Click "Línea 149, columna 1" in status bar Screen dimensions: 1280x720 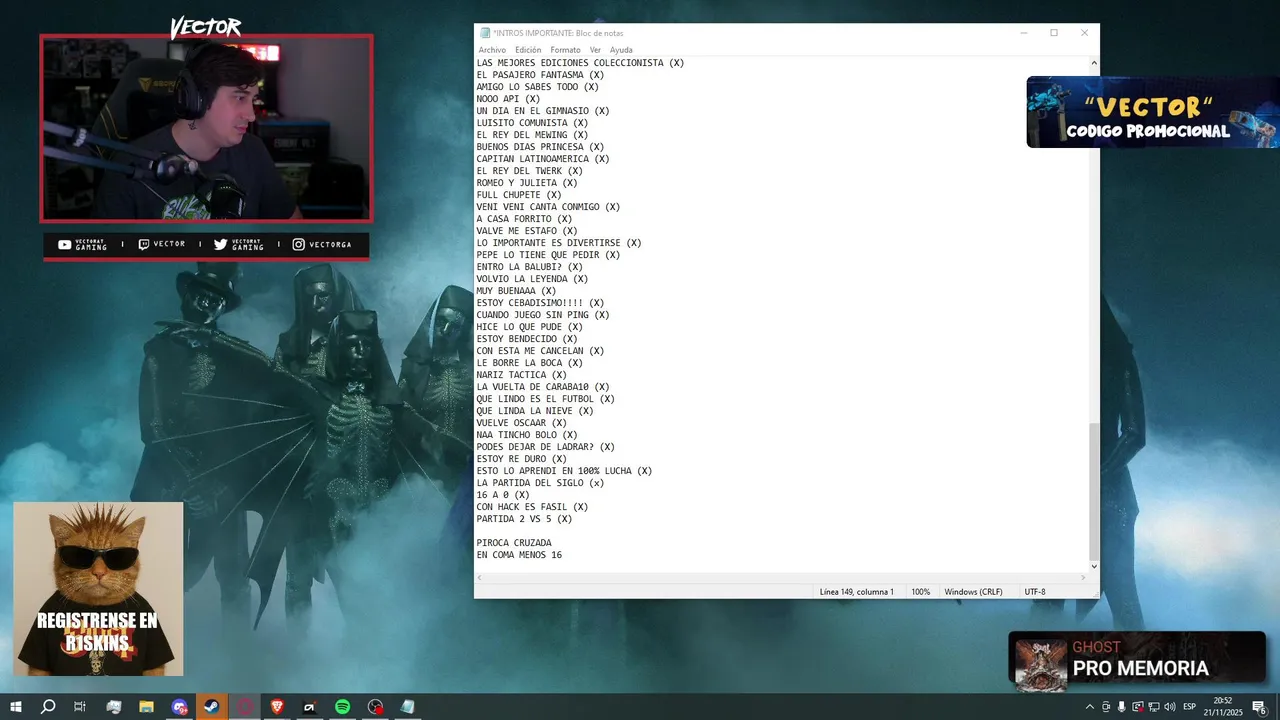point(856,592)
